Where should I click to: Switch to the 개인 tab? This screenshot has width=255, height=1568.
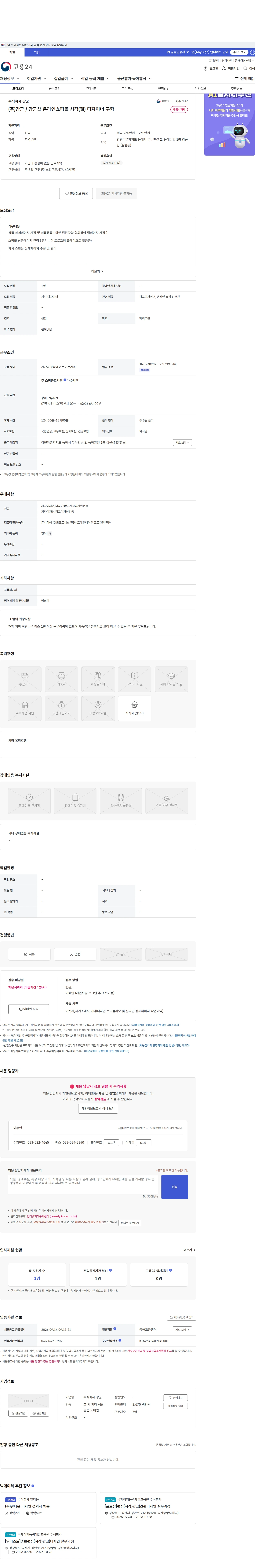12,52
